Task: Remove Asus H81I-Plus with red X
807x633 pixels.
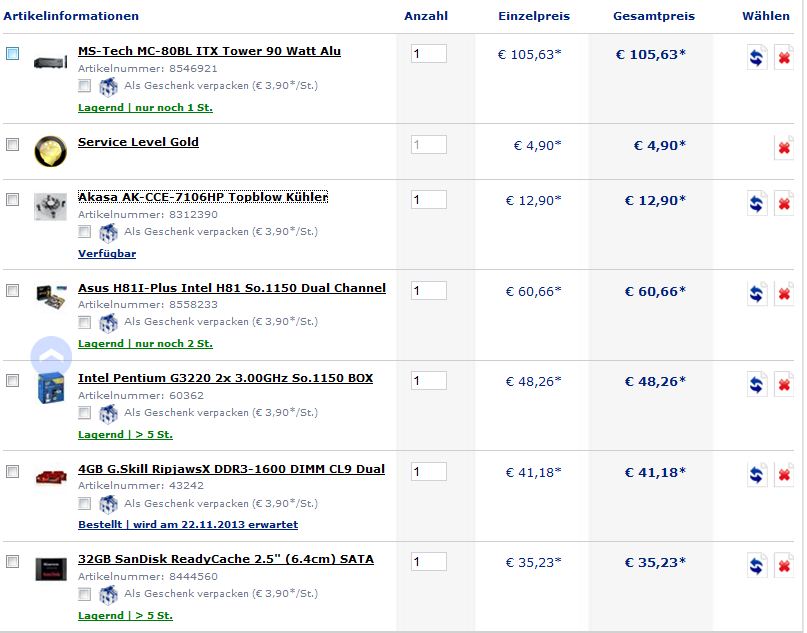Action: point(784,294)
